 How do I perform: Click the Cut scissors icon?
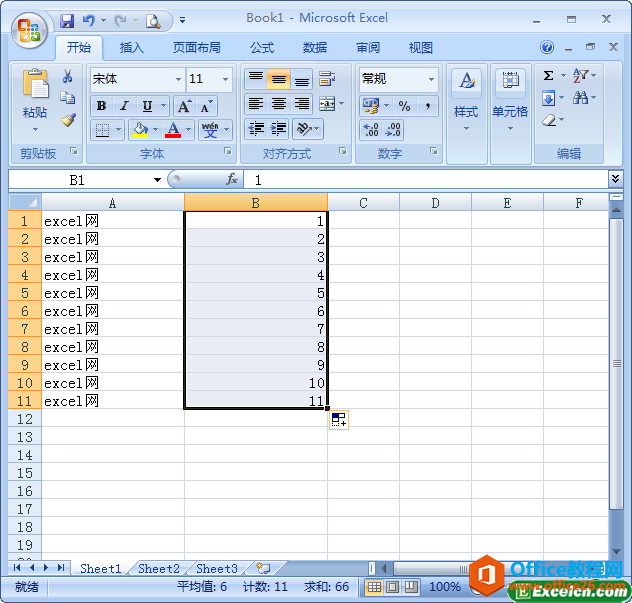tap(68, 77)
